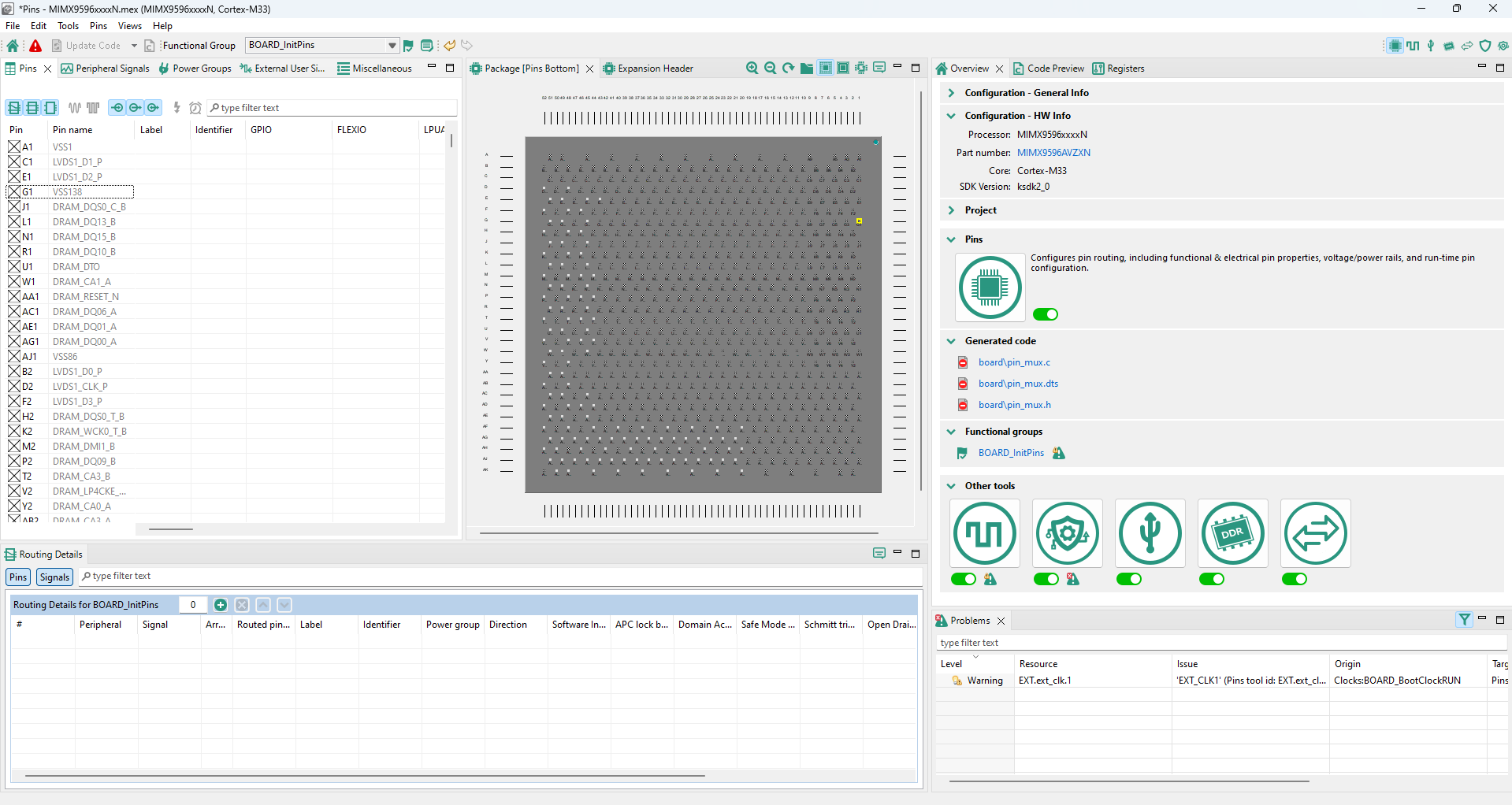
Task: Switch to the USB configuration tool
Action: click(x=1431, y=46)
